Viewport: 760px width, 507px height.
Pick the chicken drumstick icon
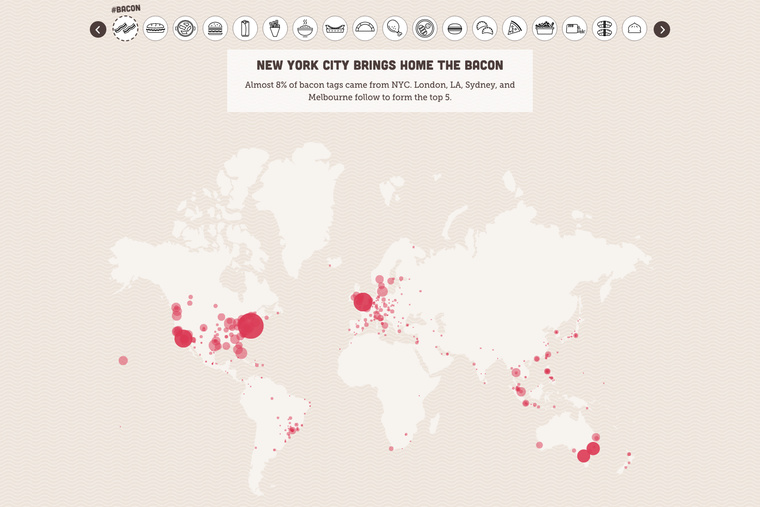point(395,29)
